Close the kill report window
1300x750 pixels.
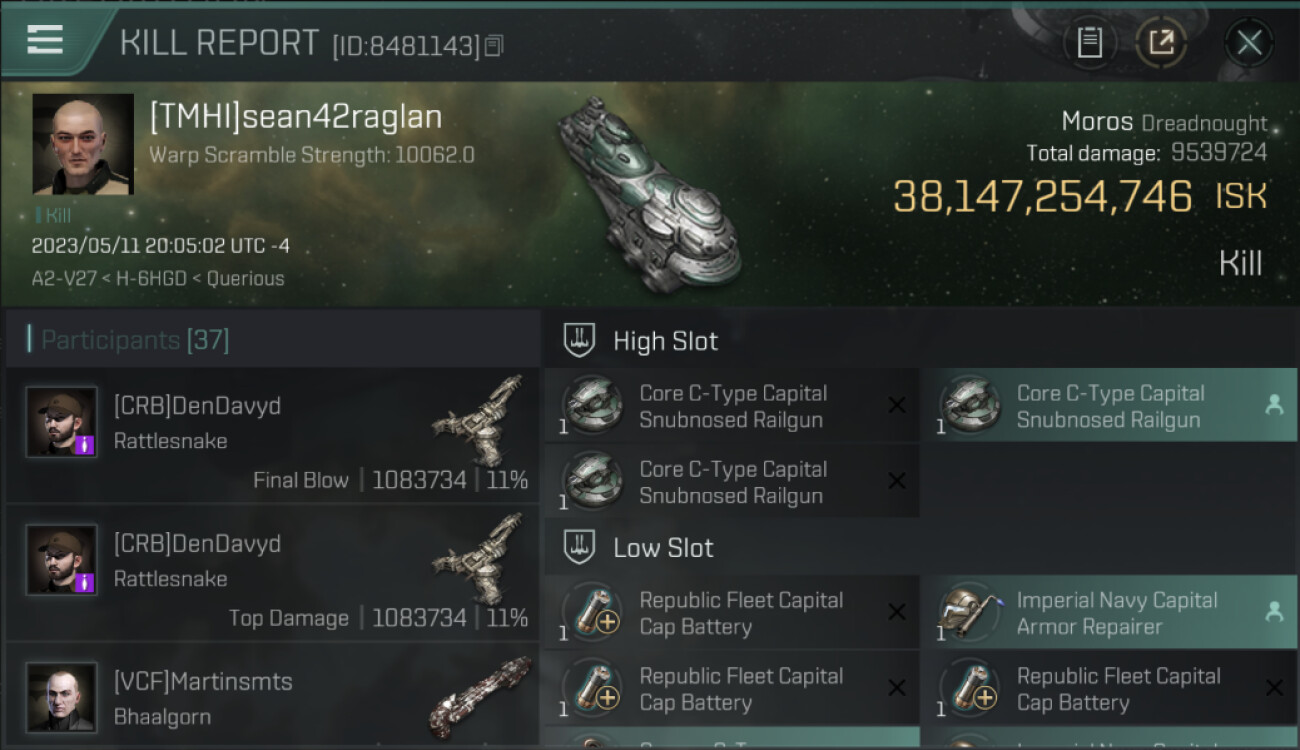[x=1248, y=43]
